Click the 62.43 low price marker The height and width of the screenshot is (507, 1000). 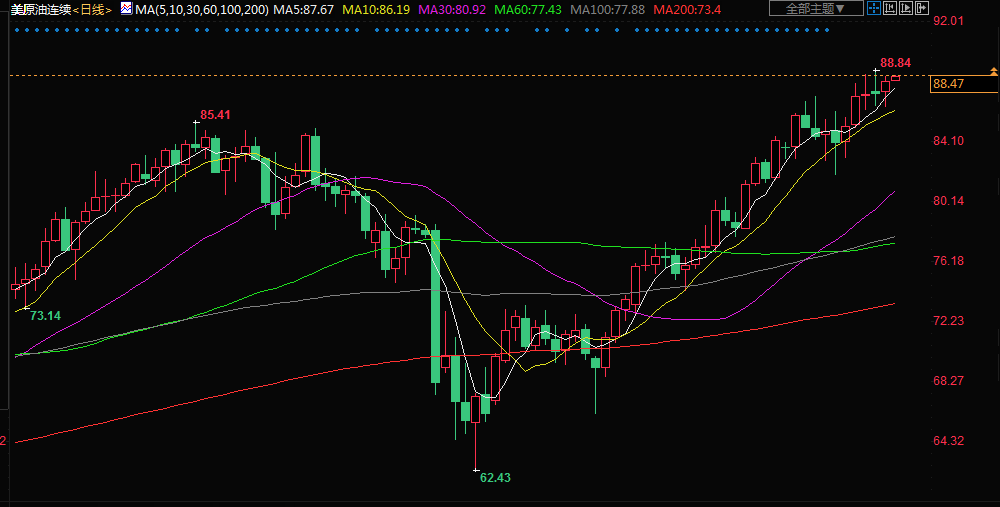tap(495, 478)
